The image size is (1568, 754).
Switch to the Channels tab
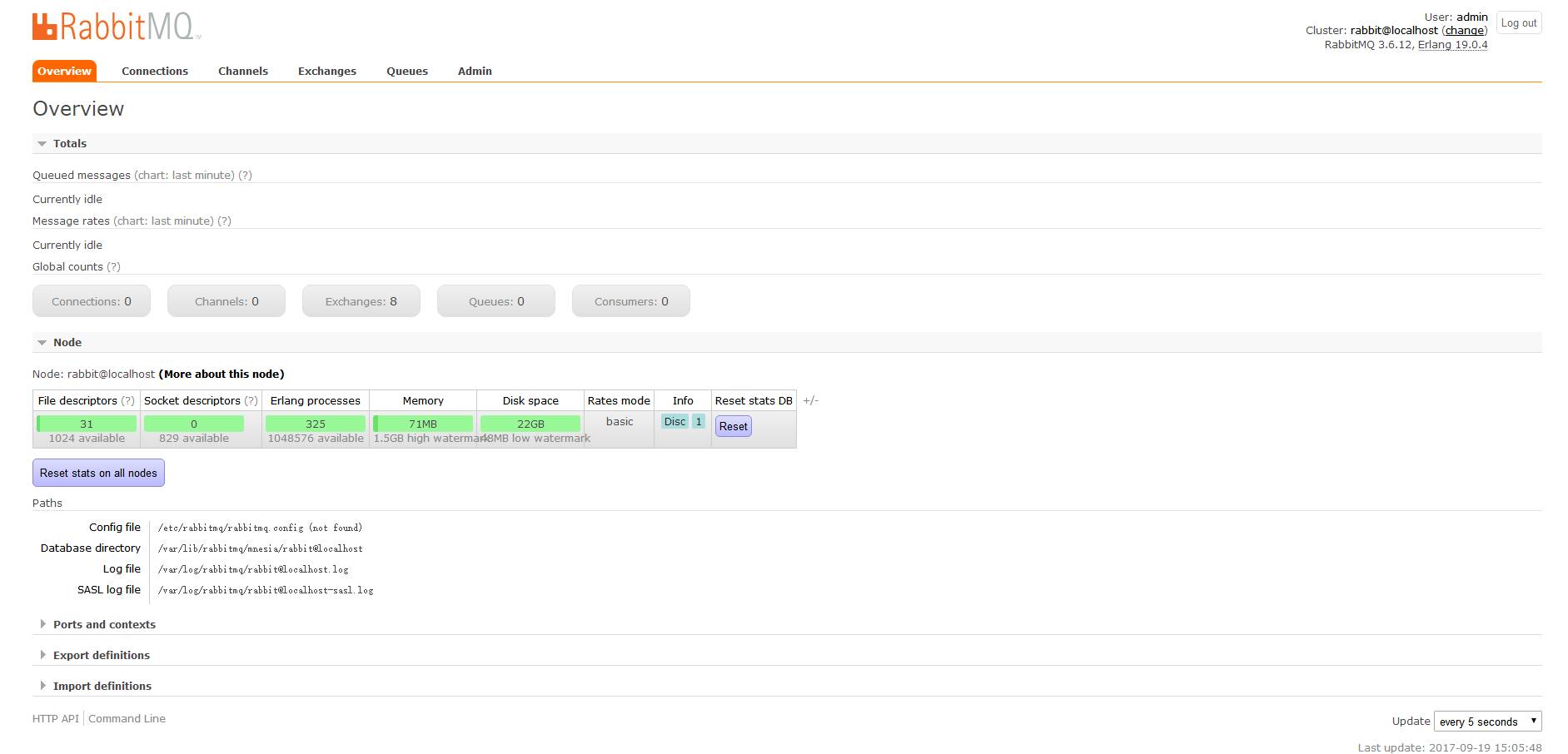coord(243,71)
